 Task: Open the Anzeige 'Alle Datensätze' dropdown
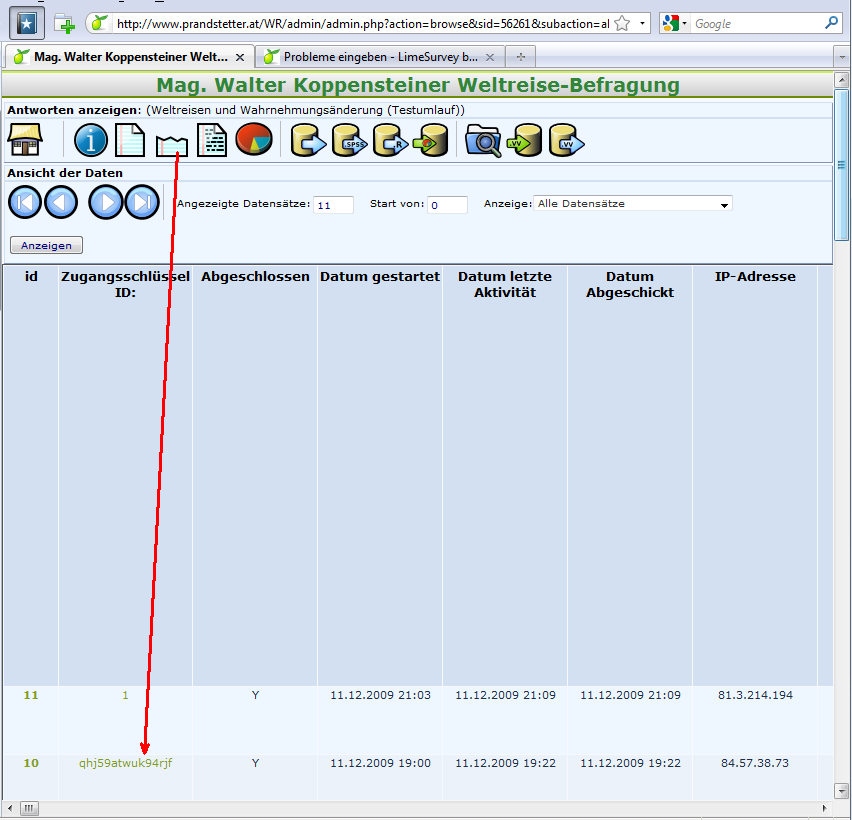point(632,204)
